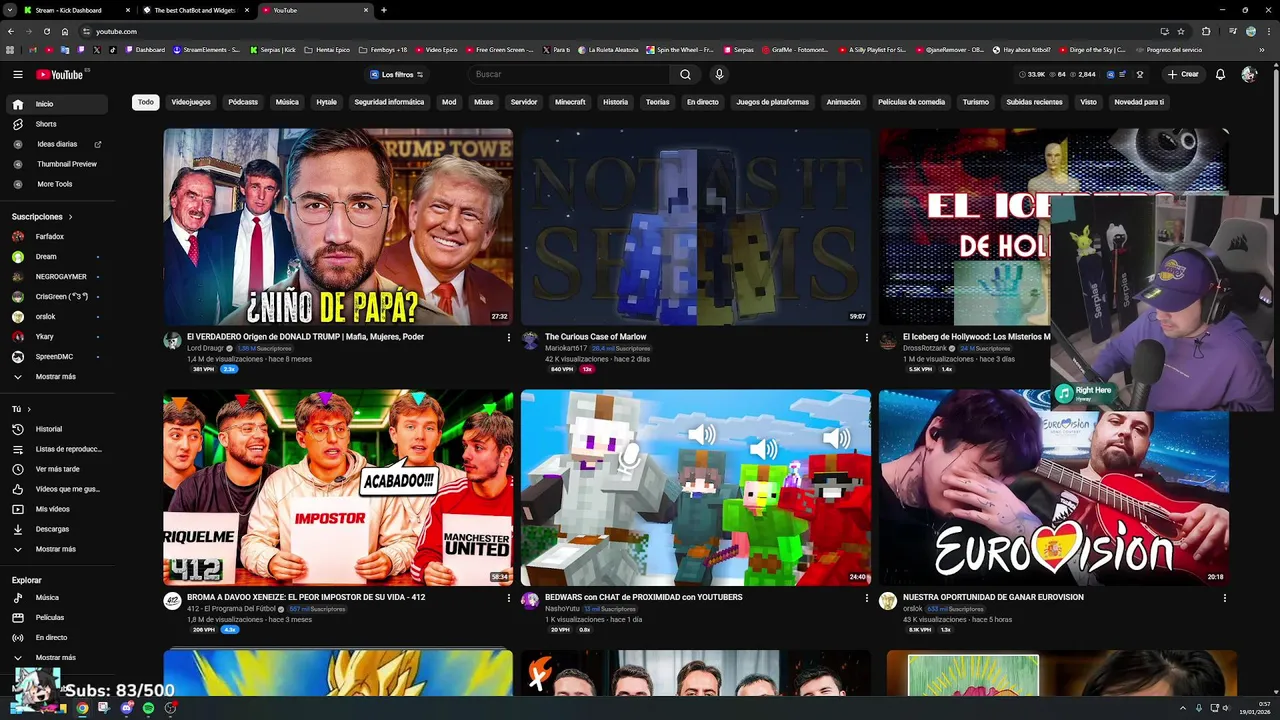The image size is (1280, 720).
Task: Click the Buscar search field
Action: click(x=570, y=74)
